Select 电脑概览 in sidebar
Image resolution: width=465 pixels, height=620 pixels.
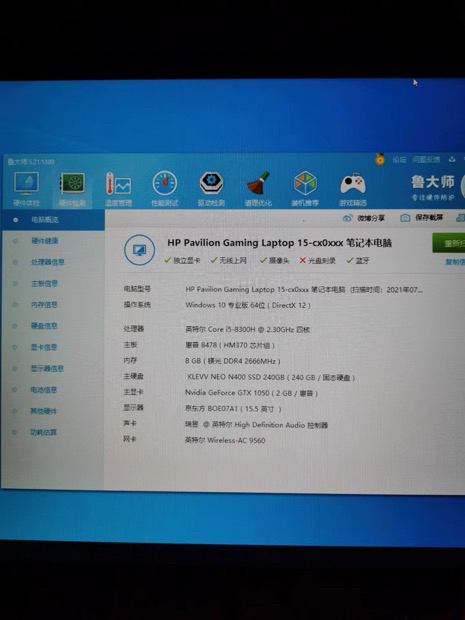click(53, 220)
